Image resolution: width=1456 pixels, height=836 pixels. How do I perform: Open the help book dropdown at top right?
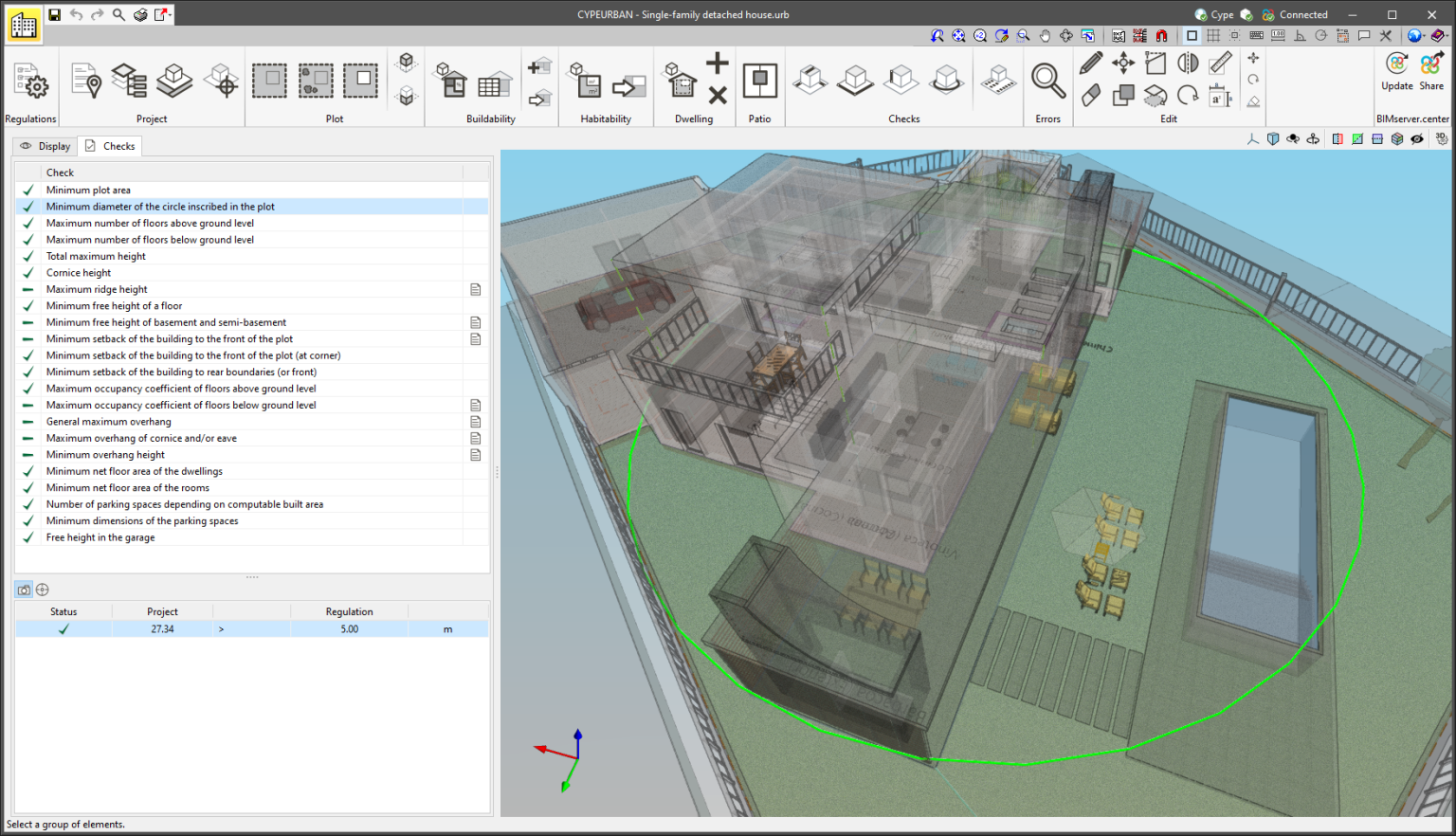[x=1448, y=35]
